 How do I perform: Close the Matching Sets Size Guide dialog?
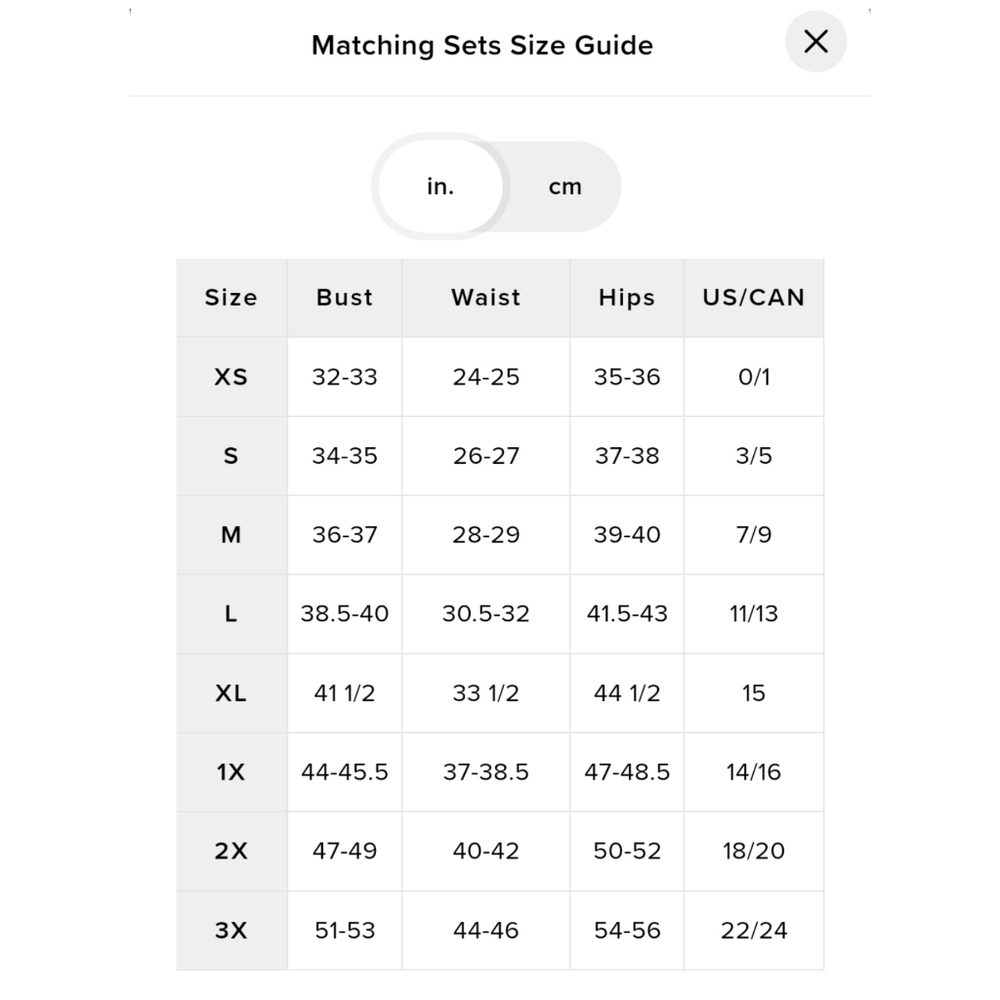click(816, 42)
